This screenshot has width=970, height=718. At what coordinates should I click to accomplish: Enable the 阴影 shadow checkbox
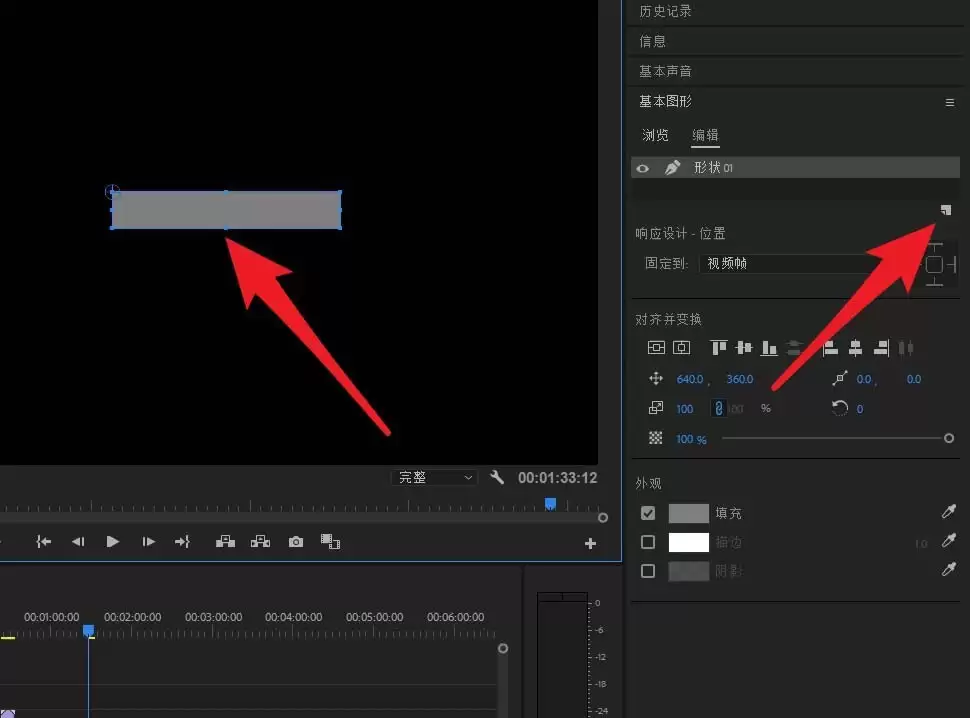point(648,571)
